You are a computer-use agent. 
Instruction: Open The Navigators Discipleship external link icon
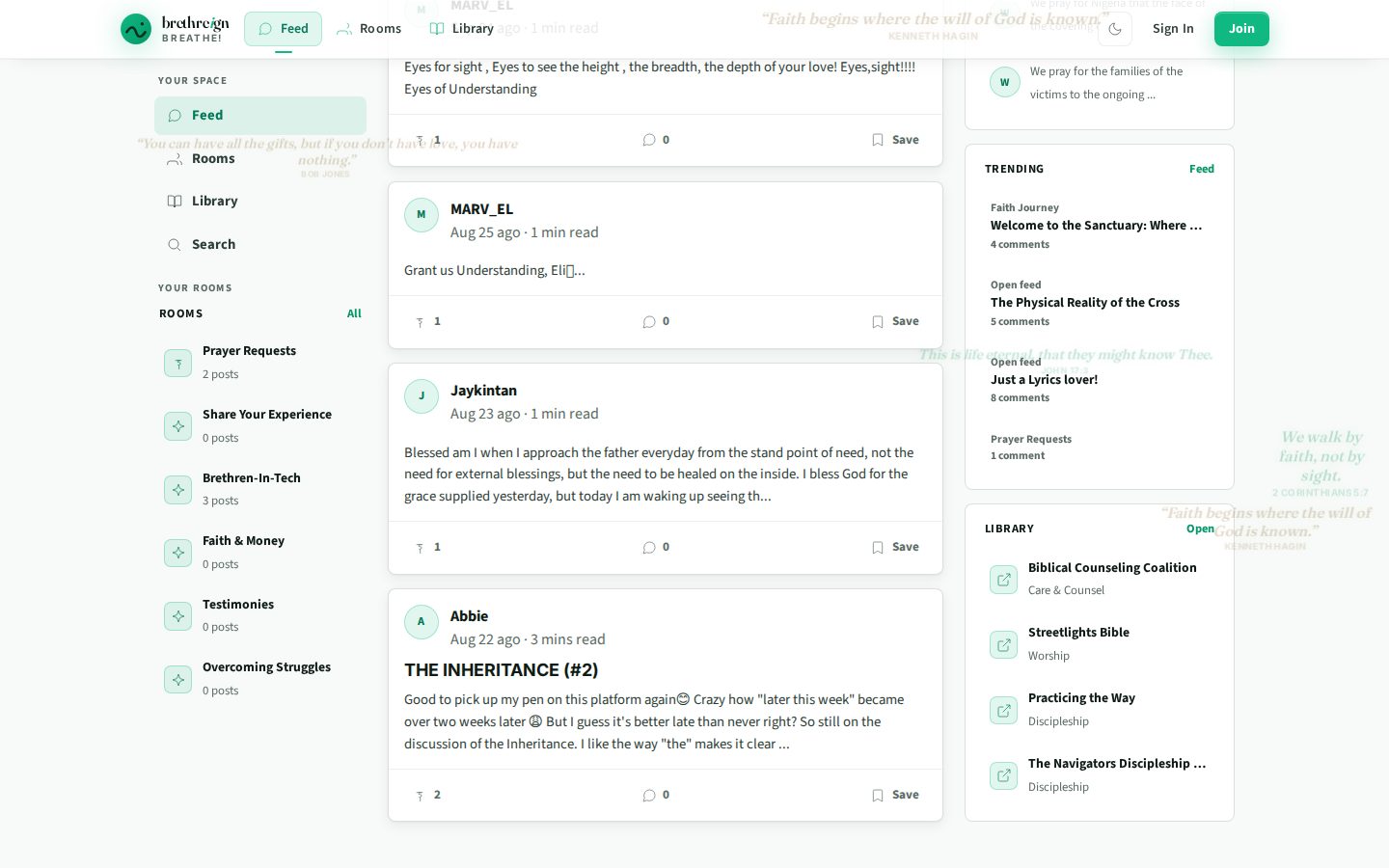[x=1004, y=776]
